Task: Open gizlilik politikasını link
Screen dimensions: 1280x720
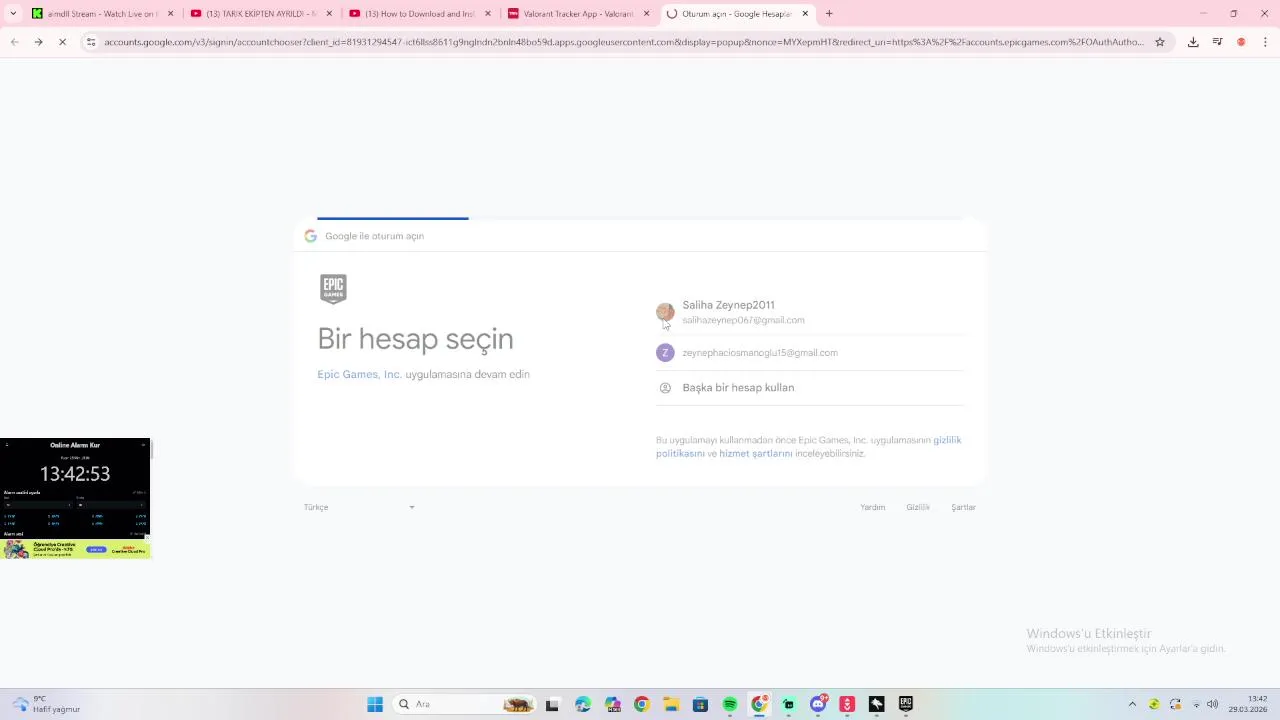Action: point(808,446)
